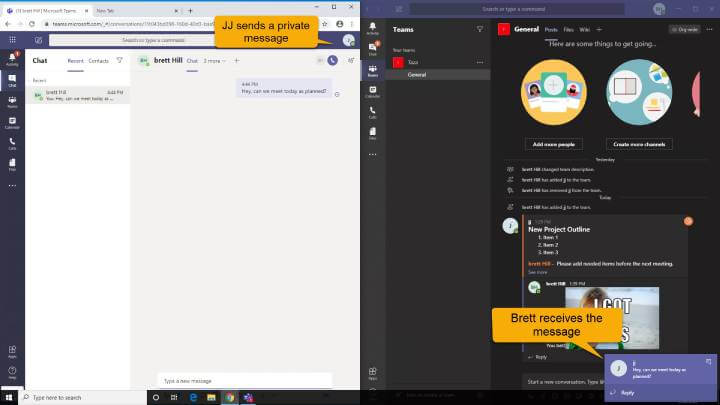Open Apps store in the light Teams sidebar
Image resolution: width=720 pixels, height=405 pixels.
coord(12,352)
